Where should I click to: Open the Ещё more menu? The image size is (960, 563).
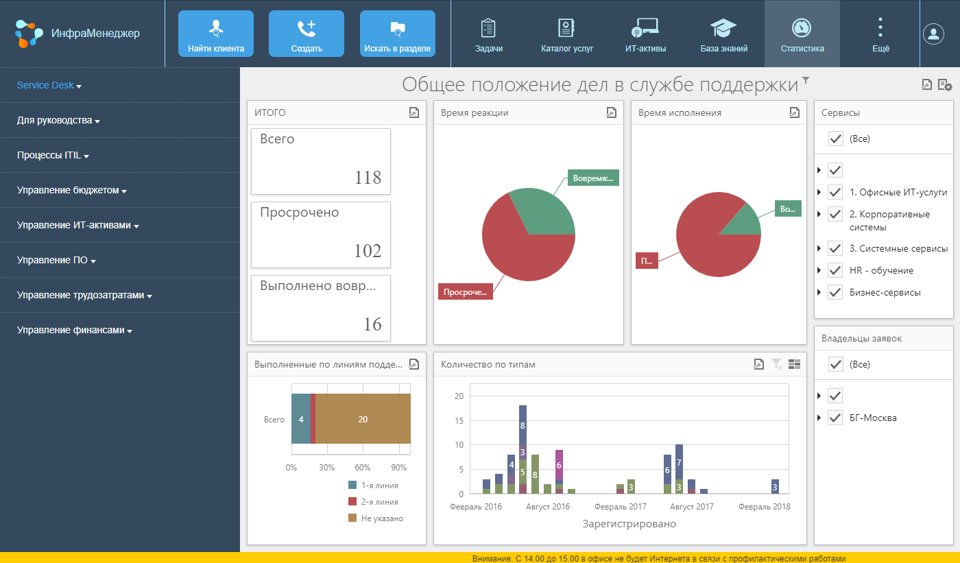tap(880, 34)
